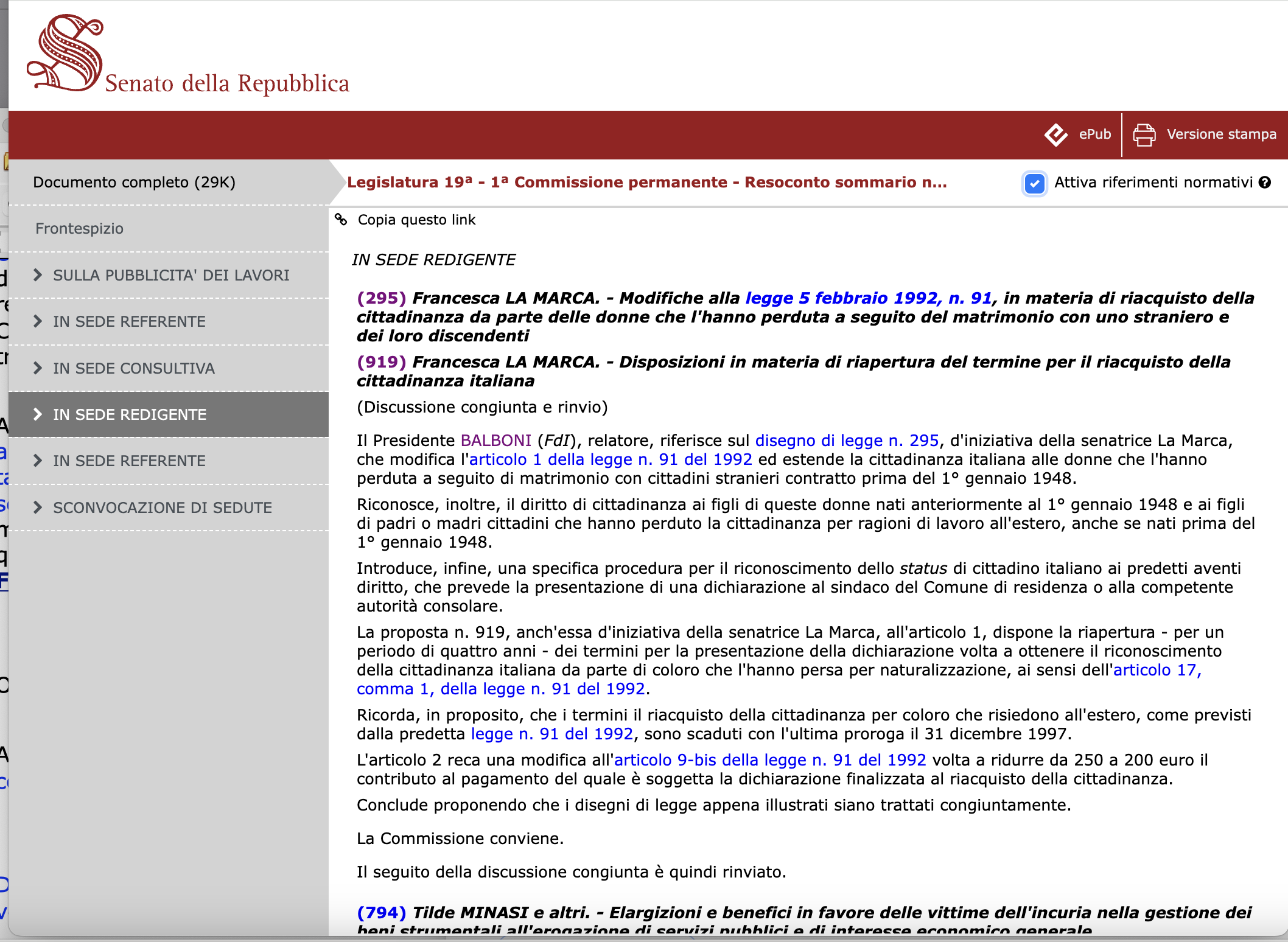Open bill number (919) link
Screen dimensions: 1288x942
point(382,362)
